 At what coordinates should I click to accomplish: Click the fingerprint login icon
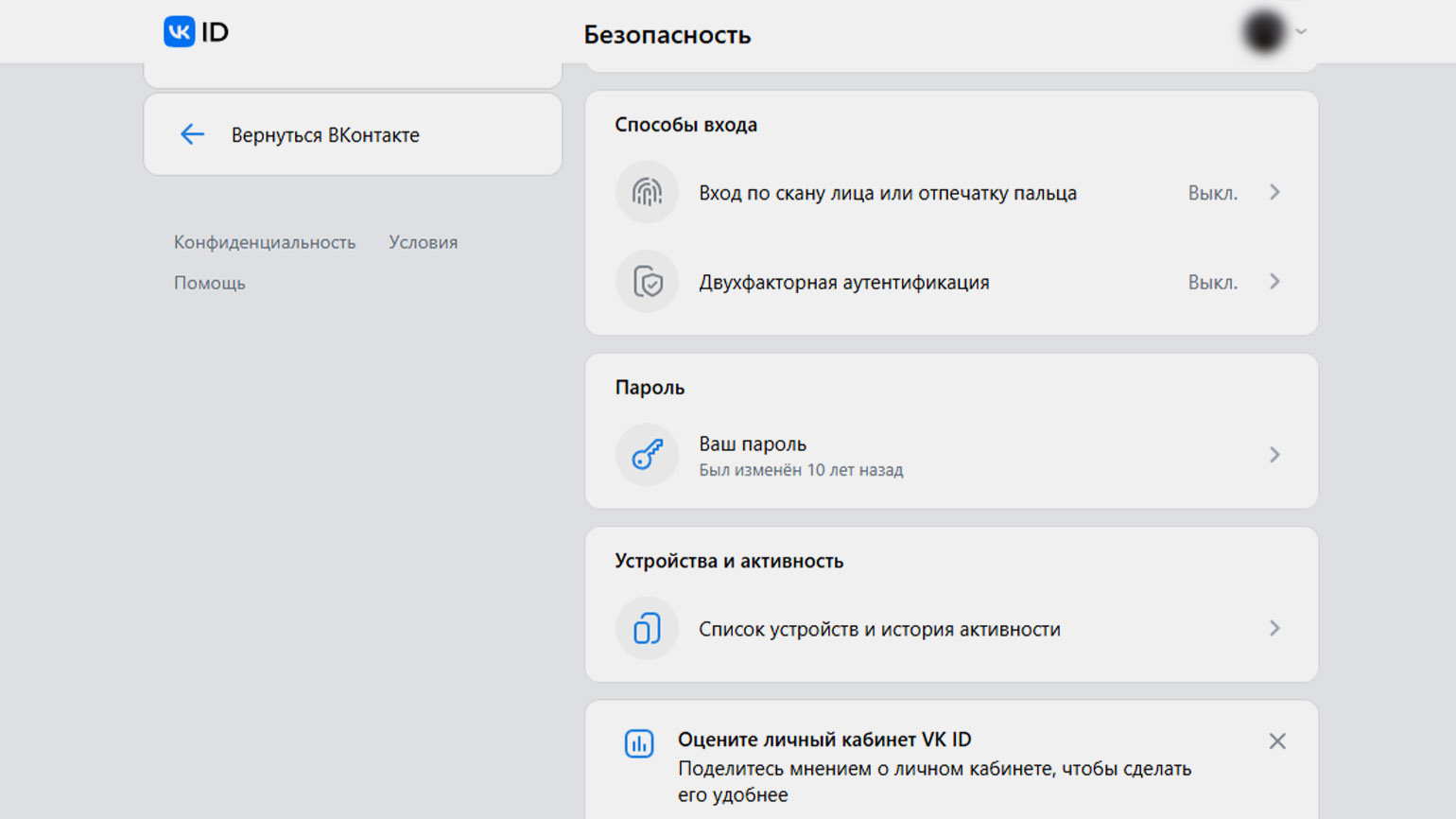[647, 193]
